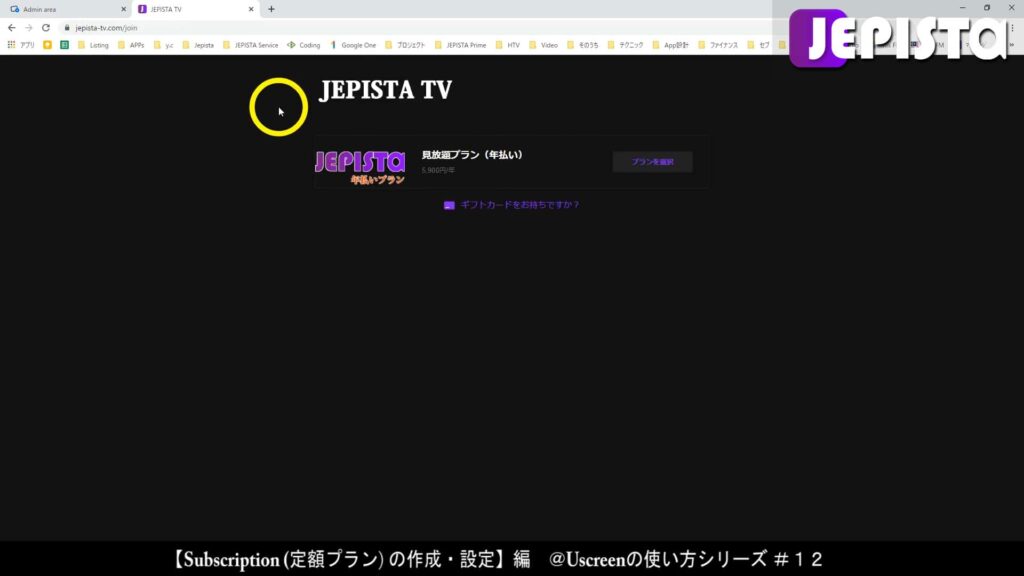
Task: Open the APPs bookmark folder
Action: [131, 45]
